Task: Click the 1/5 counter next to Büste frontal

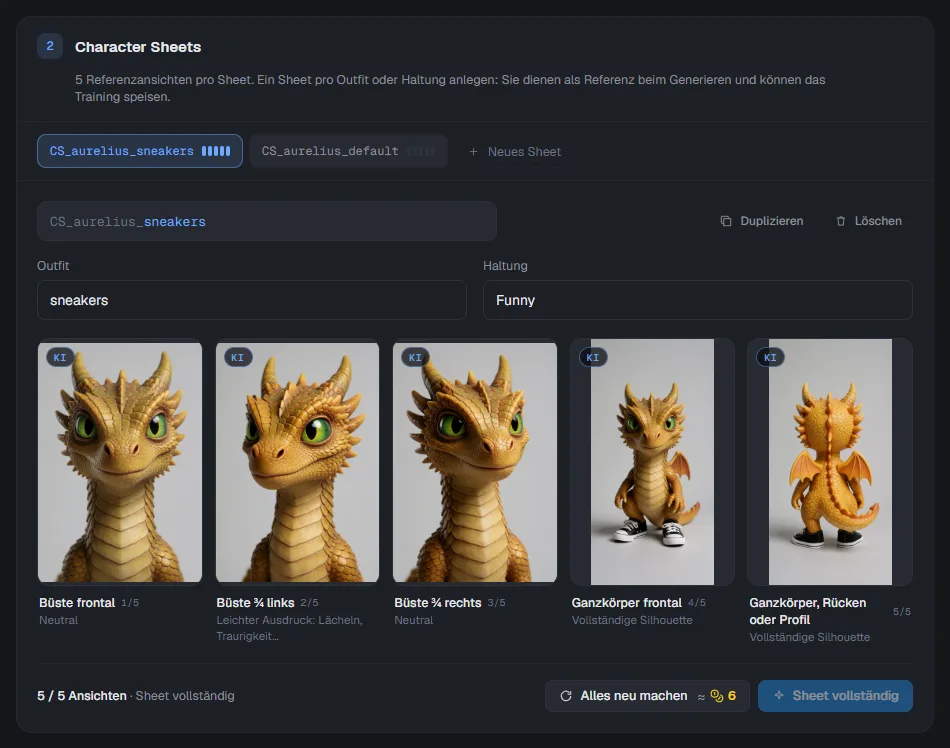Action: 130,603
